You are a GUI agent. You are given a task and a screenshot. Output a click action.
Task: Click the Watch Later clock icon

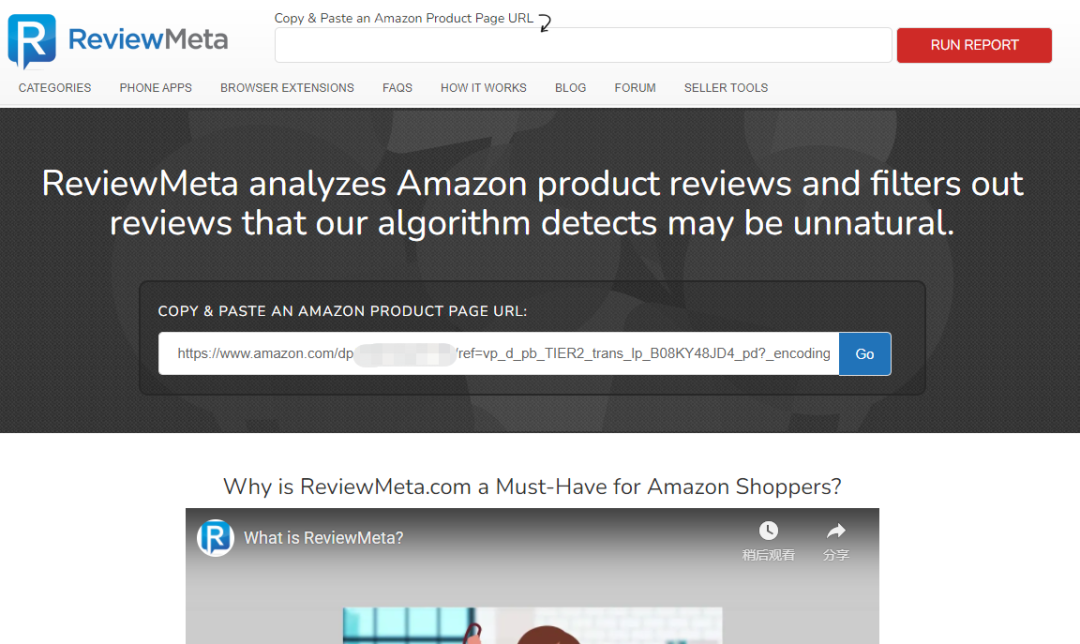(x=768, y=530)
